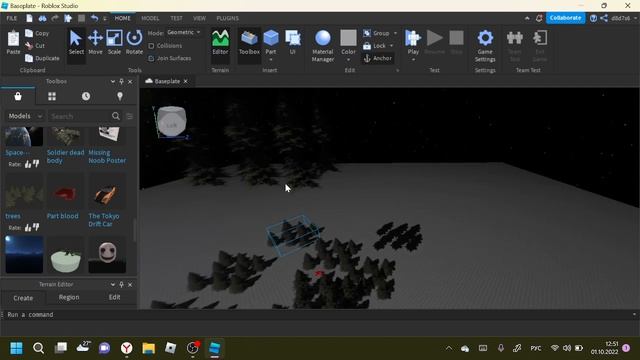
Task: Copy the selection
Action: click(37, 33)
